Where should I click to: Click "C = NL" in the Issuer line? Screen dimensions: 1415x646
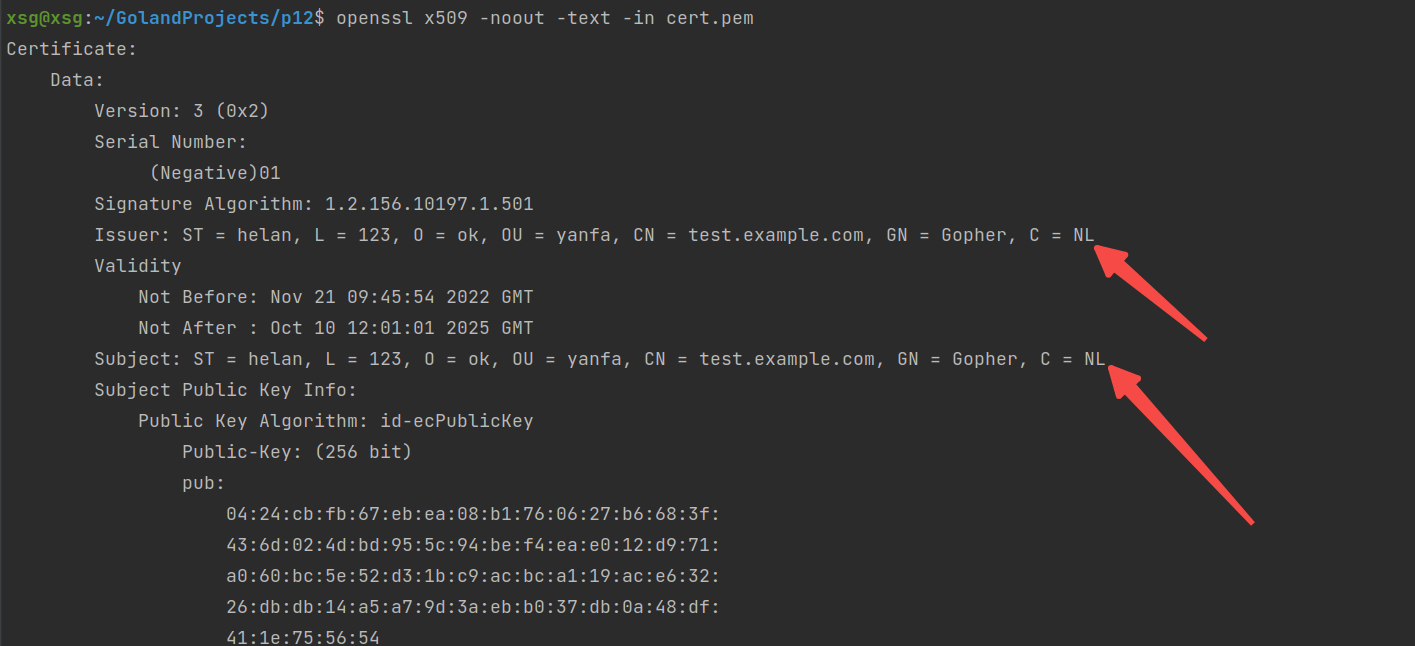pos(1061,235)
